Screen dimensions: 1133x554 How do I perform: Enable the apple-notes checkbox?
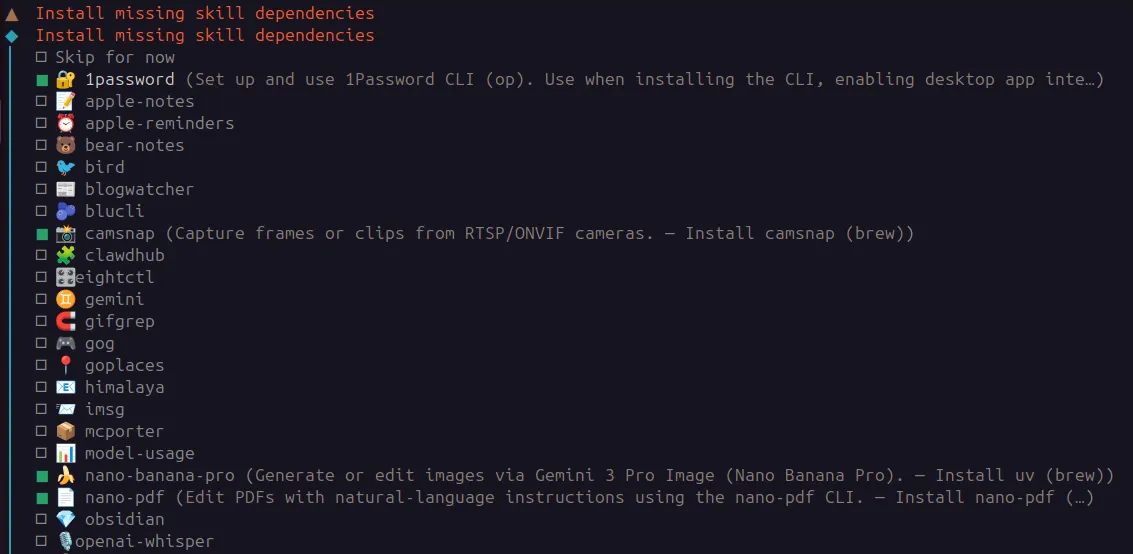point(41,102)
